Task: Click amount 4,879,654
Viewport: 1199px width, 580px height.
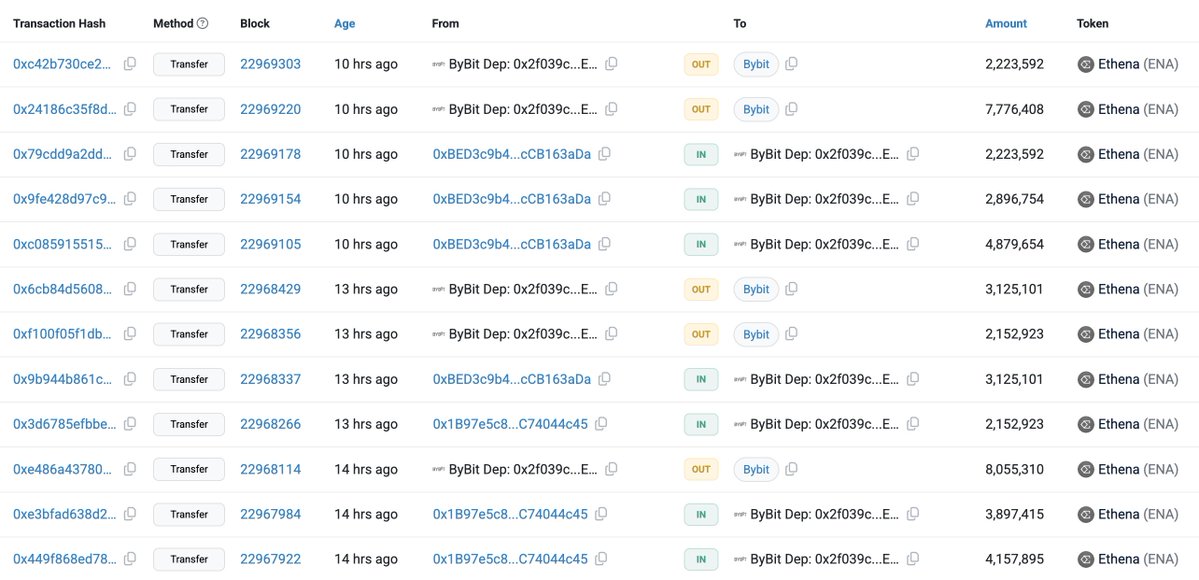Action: pyautogui.click(x=1014, y=244)
